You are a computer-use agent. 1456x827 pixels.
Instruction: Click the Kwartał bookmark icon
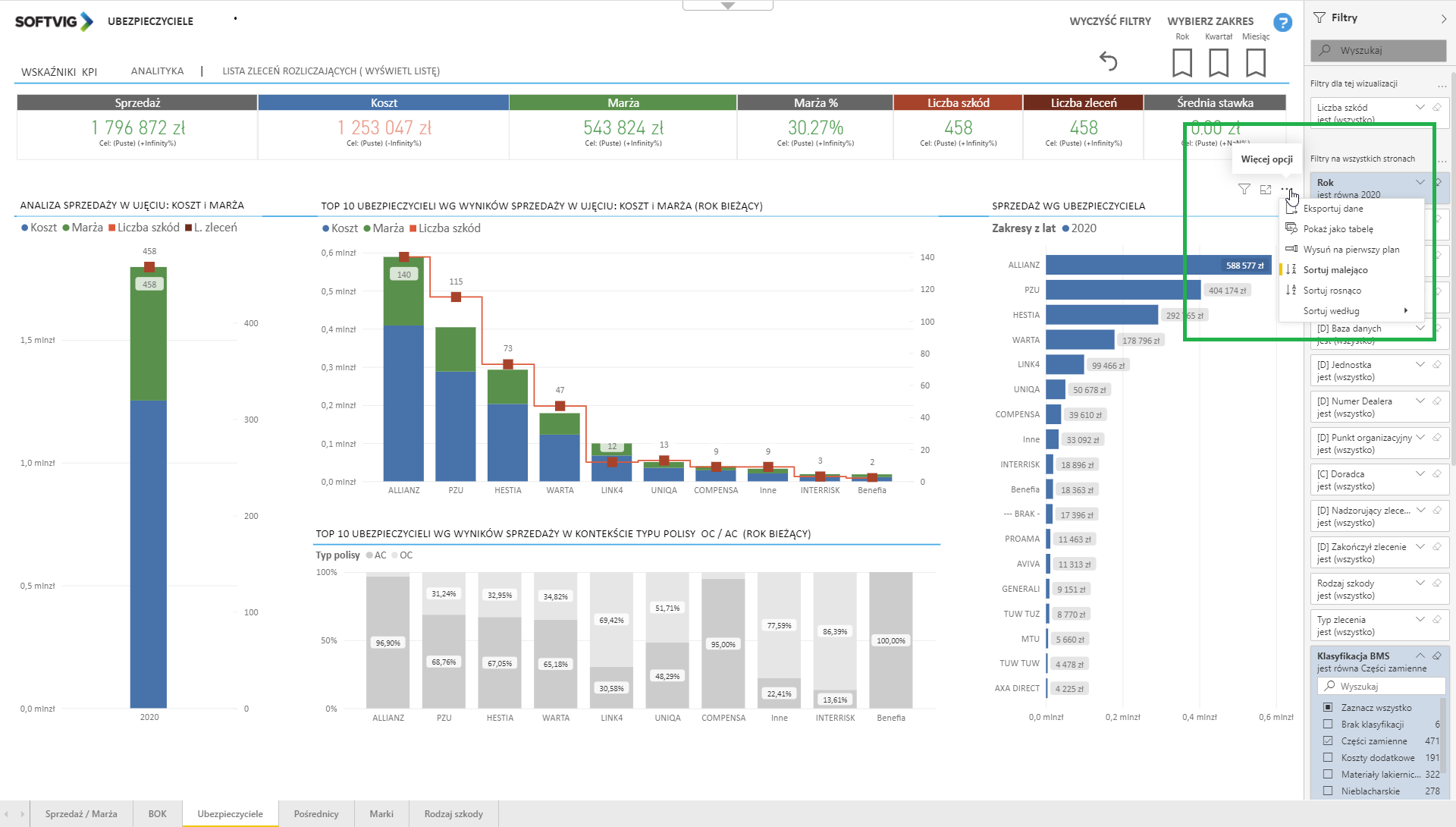1218,62
